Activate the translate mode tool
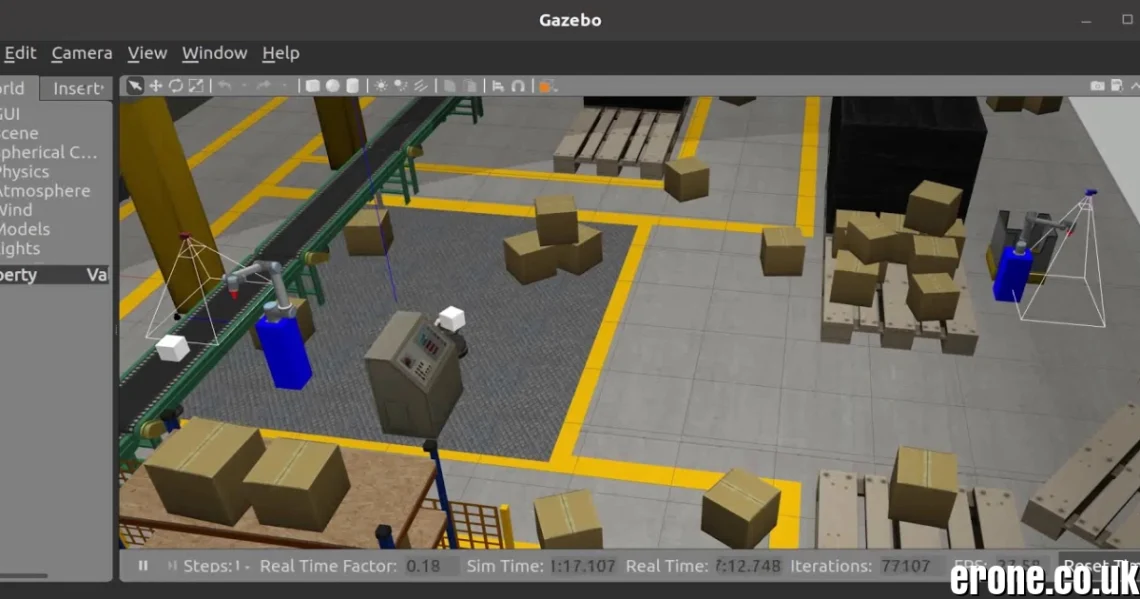The height and width of the screenshot is (599, 1140). pyautogui.click(x=156, y=86)
